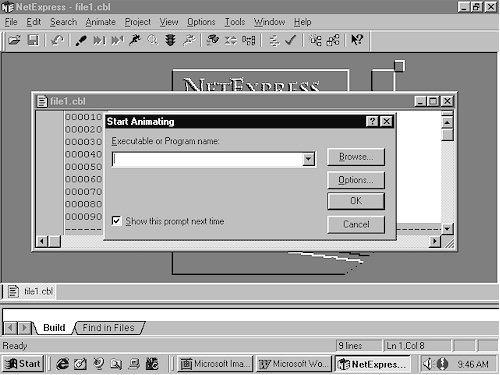
Task: Click the context Help arrow-question icon
Action: coord(357,40)
